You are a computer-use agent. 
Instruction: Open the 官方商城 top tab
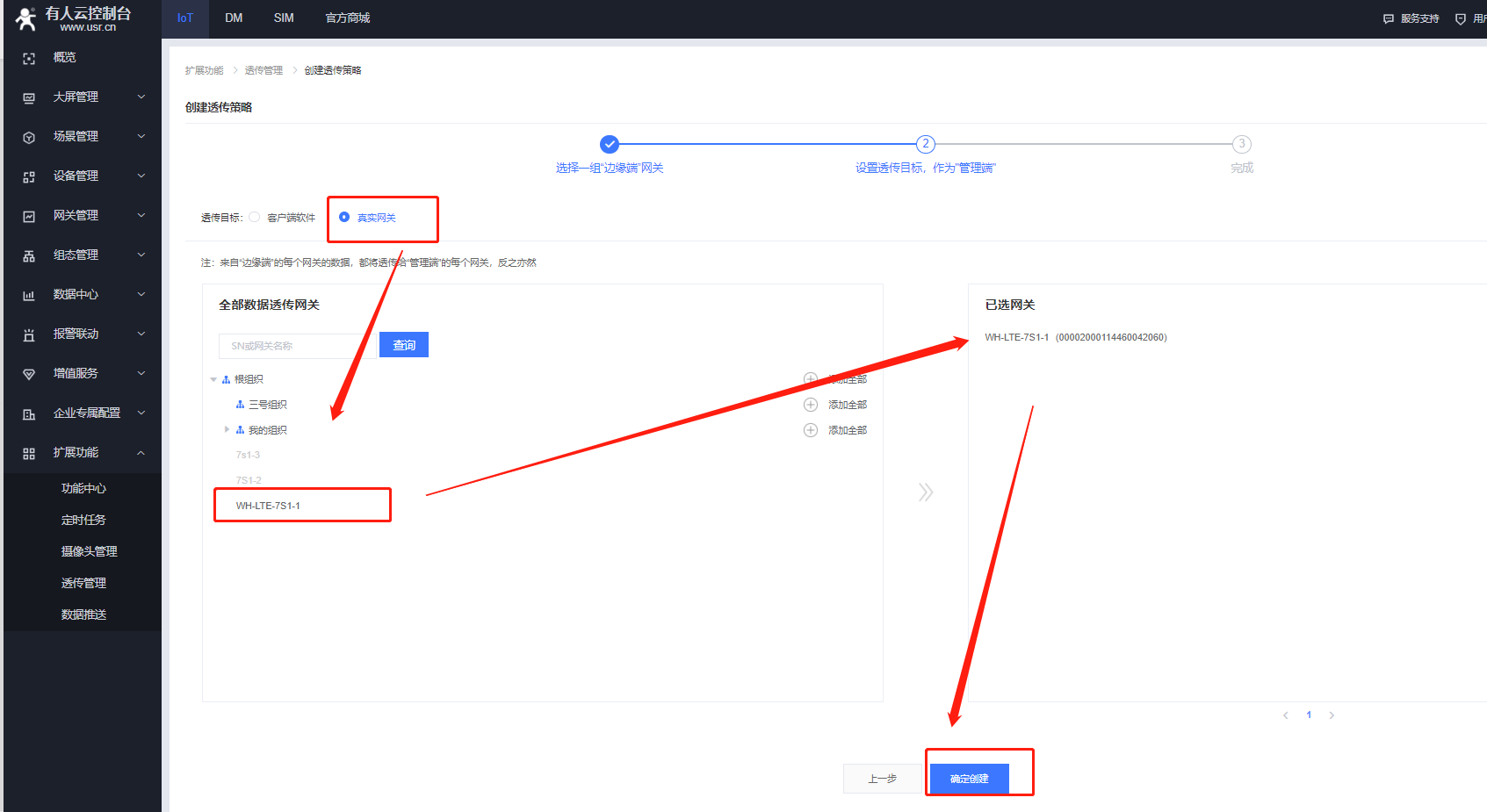[x=348, y=18]
